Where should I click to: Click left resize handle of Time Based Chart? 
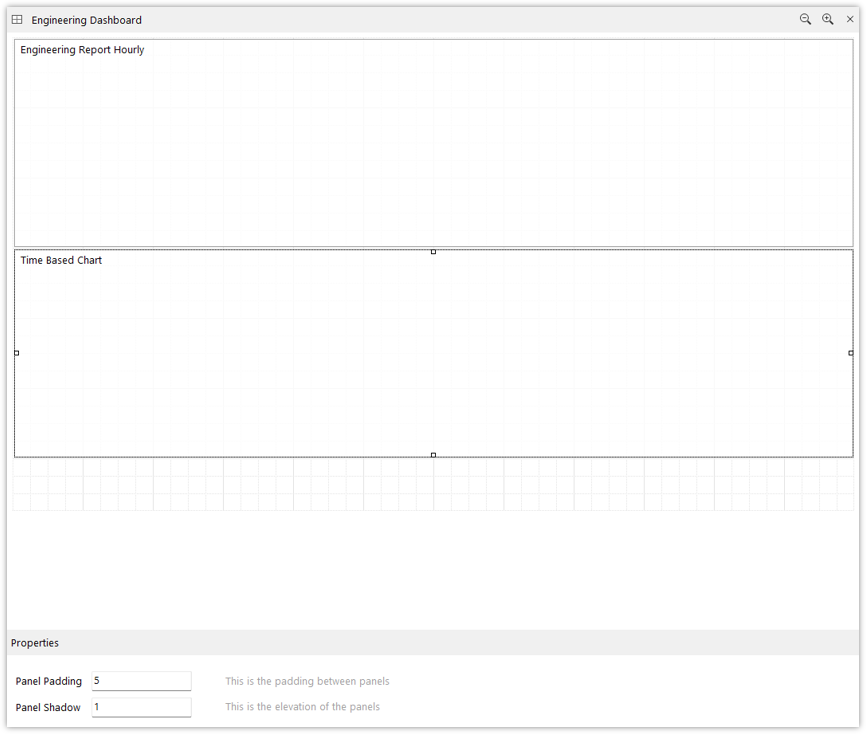(17, 353)
